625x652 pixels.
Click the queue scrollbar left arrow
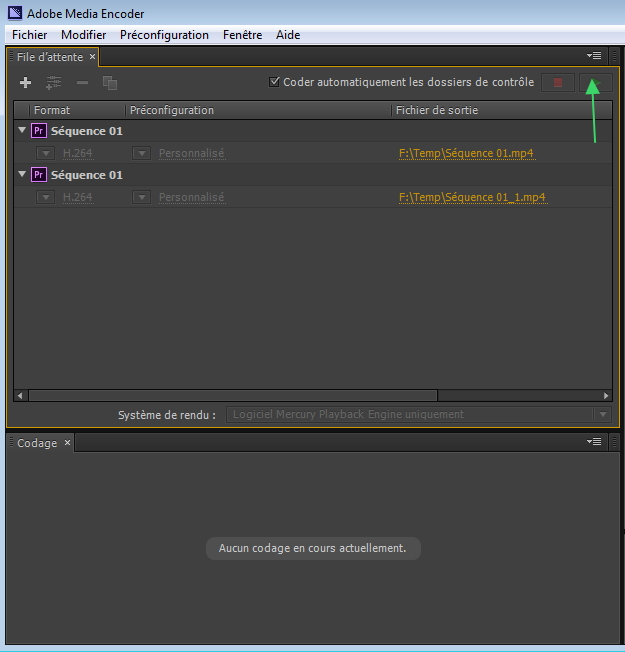click(x=20, y=395)
